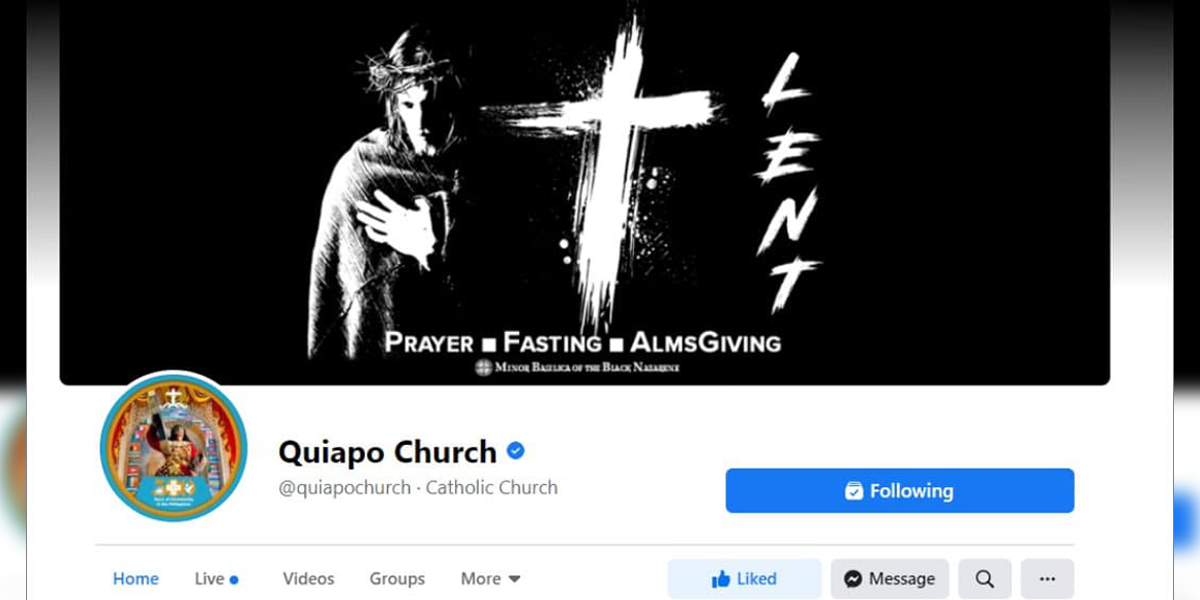This screenshot has height=600, width=1200.
Task: Click the blue dot next to Live
Action: pos(234,579)
